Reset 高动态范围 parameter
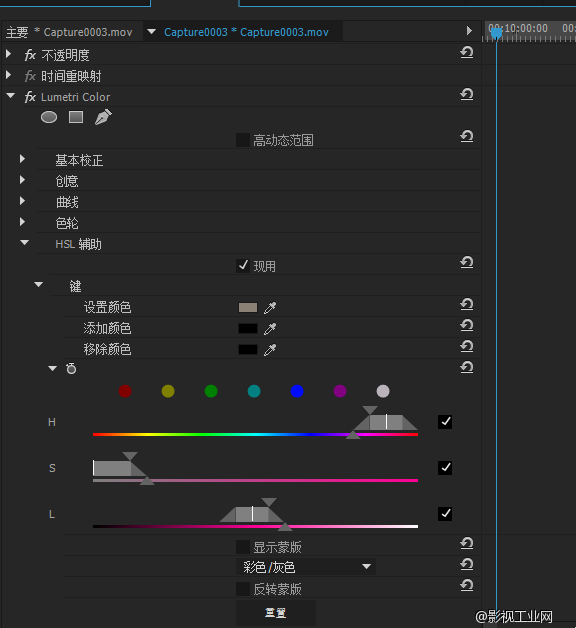The width and height of the screenshot is (576, 628). (x=467, y=137)
